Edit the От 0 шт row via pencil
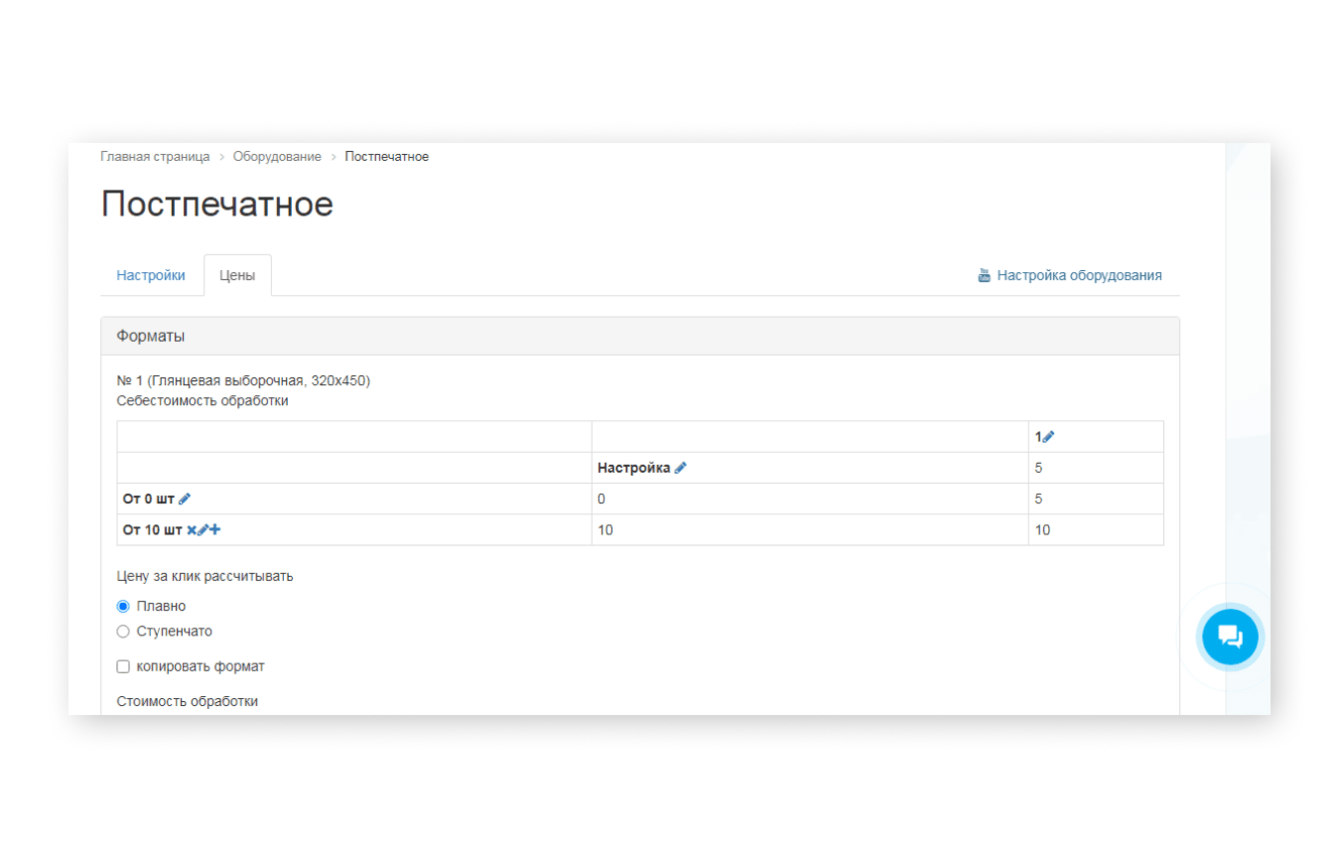The image size is (1340, 859). (x=185, y=499)
